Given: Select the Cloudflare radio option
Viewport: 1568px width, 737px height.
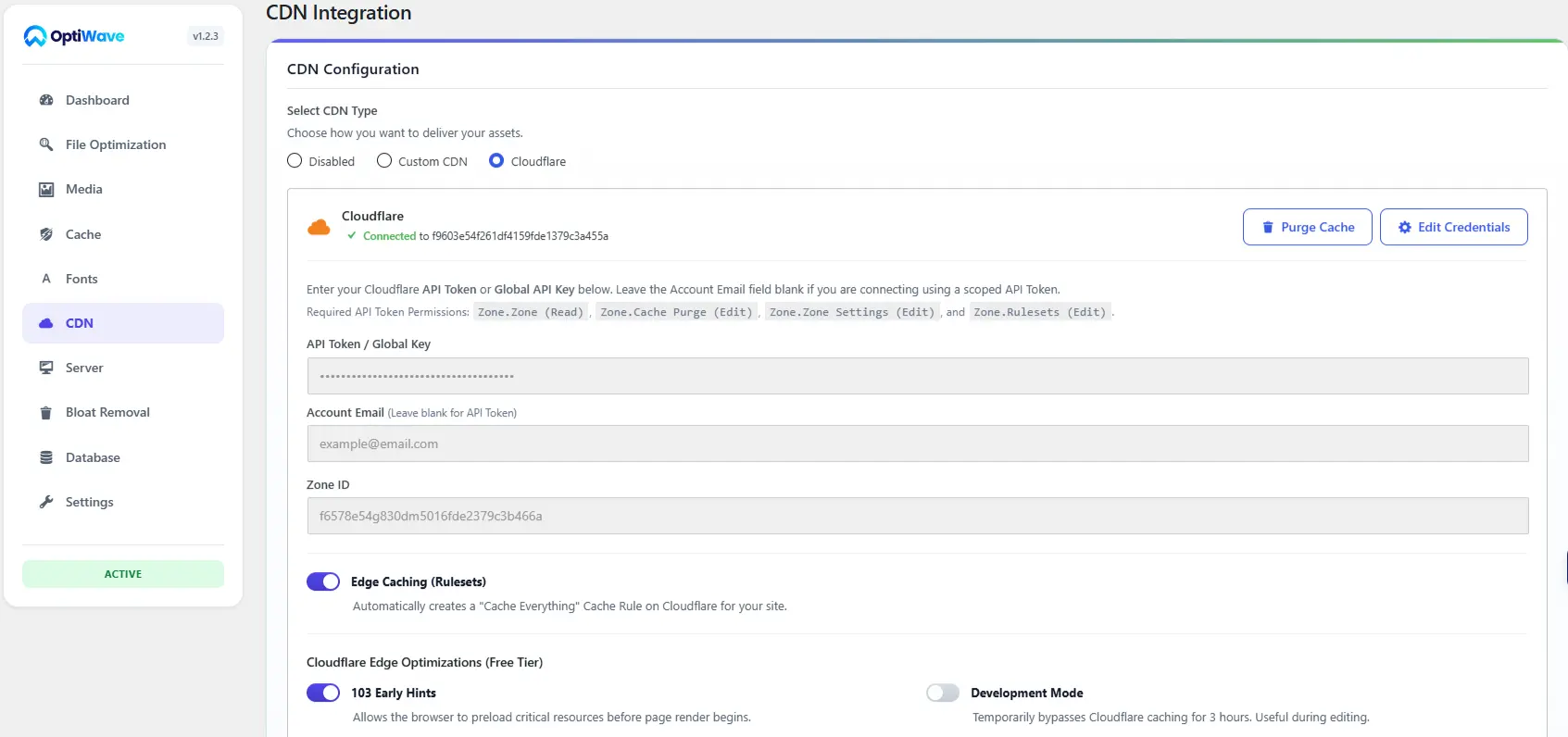Looking at the screenshot, I should tap(496, 160).
